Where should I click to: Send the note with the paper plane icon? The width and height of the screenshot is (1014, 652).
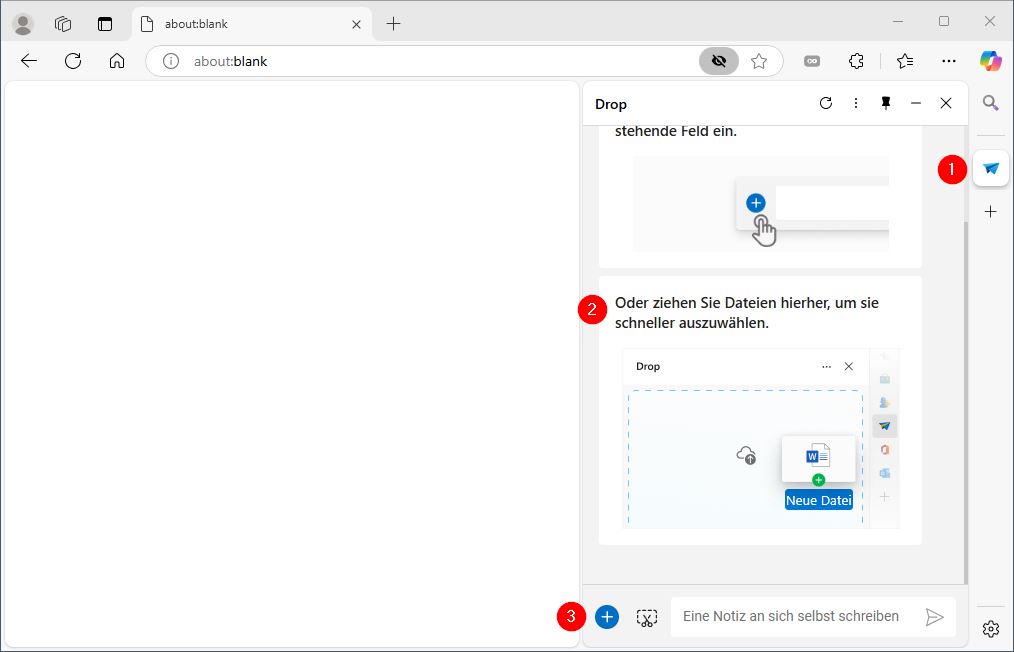(x=936, y=617)
